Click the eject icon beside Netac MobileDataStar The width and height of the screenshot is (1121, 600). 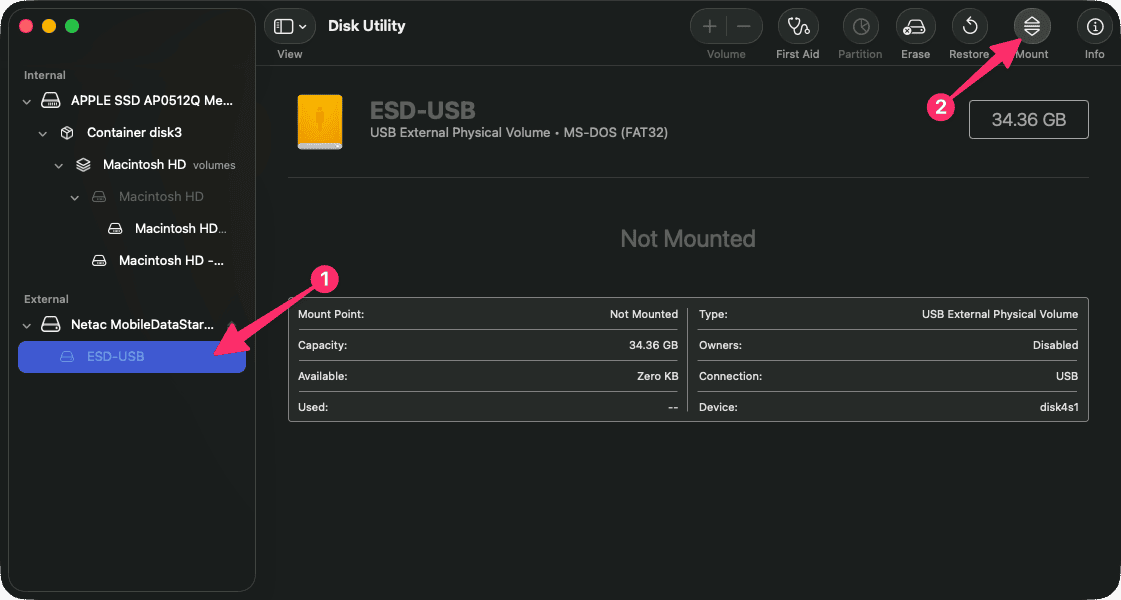[x=231, y=325]
